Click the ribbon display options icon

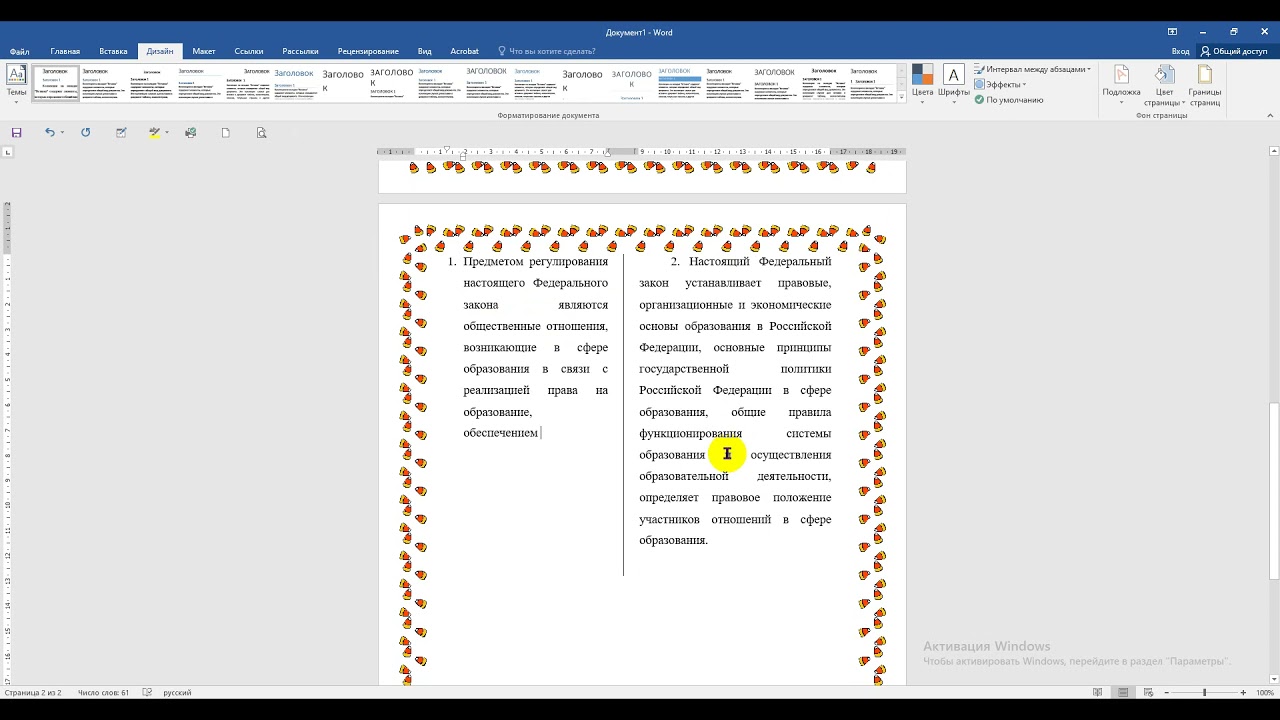[1172, 32]
